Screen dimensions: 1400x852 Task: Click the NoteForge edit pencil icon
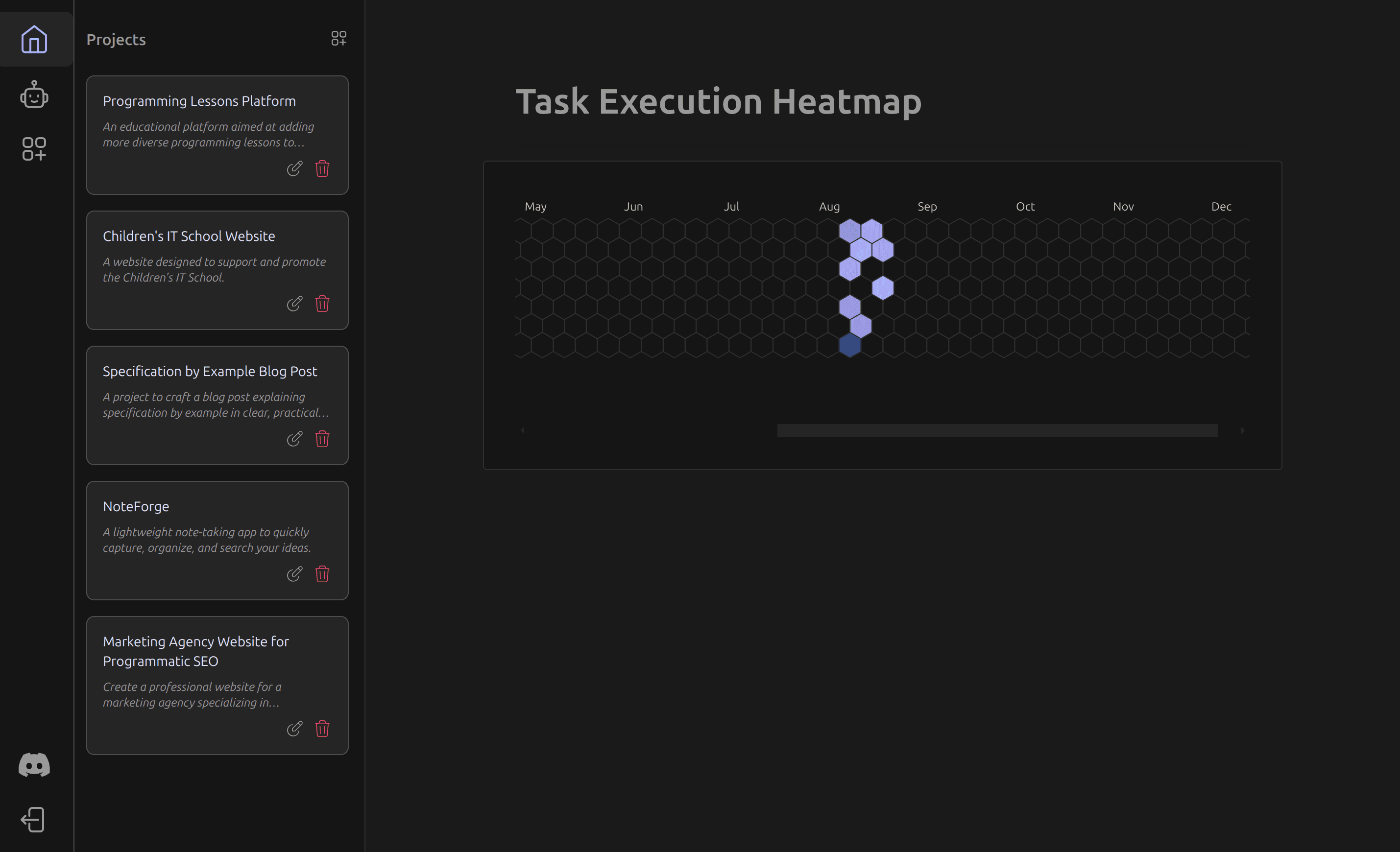coord(294,574)
